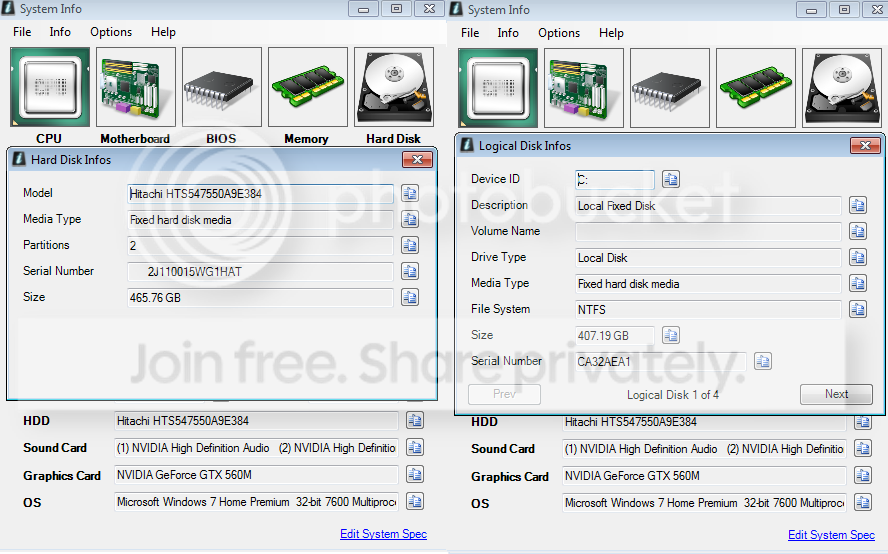Open the CPU icon in left System Info window
This screenshot has width=888, height=554.
(50, 87)
